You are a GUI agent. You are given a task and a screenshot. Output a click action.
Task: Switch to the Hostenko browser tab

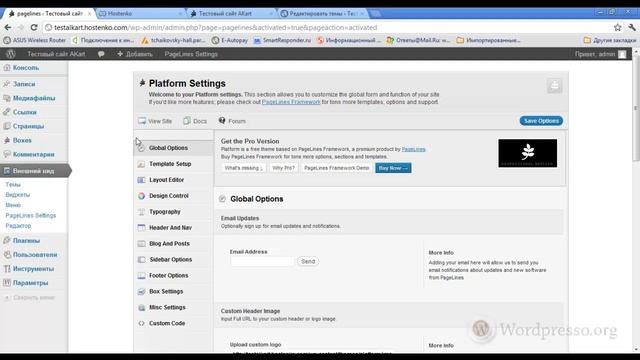(140, 13)
